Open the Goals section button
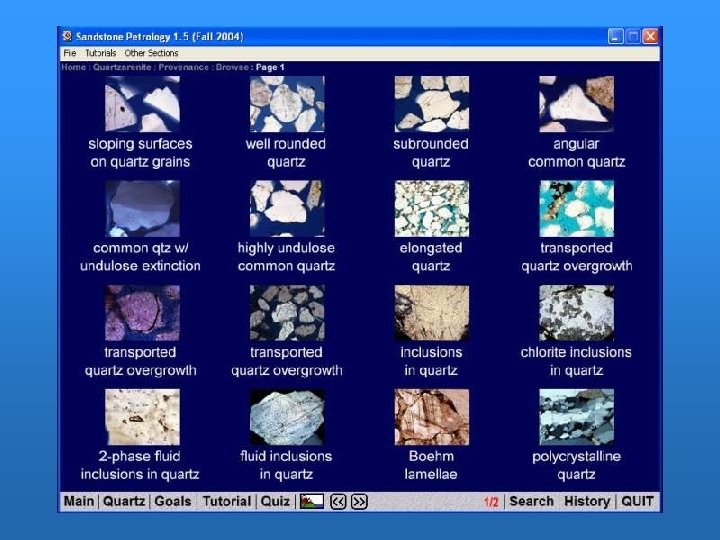720x540 pixels. click(x=173, y=501)
